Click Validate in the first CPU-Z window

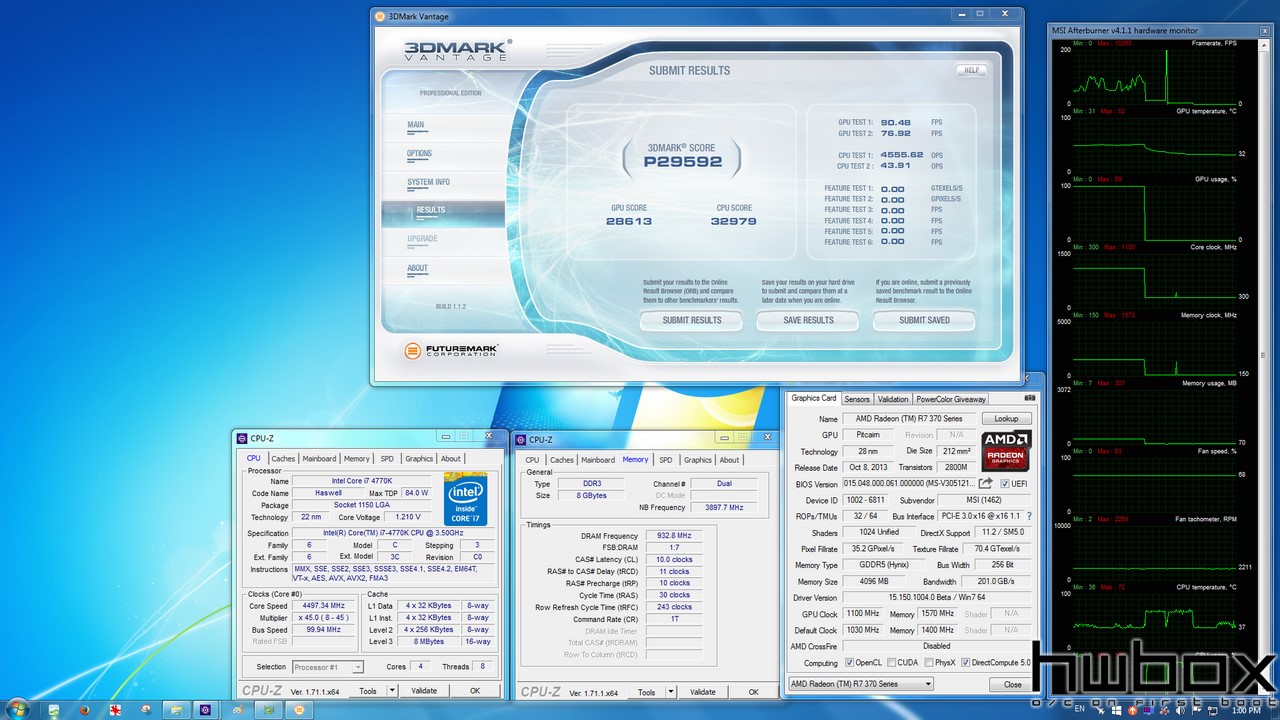coord(424,691)
